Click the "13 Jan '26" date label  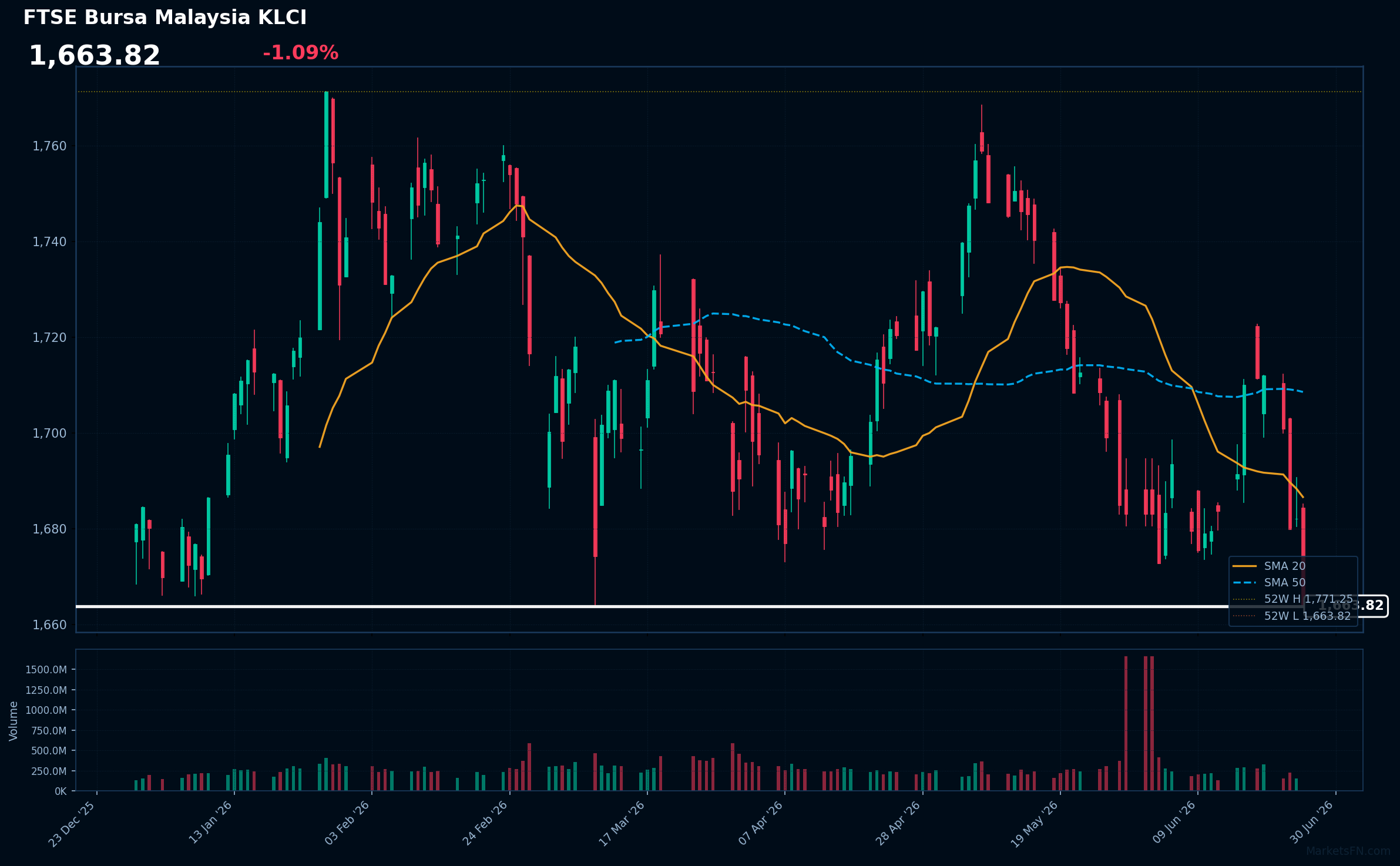click(x=211, y=823)
